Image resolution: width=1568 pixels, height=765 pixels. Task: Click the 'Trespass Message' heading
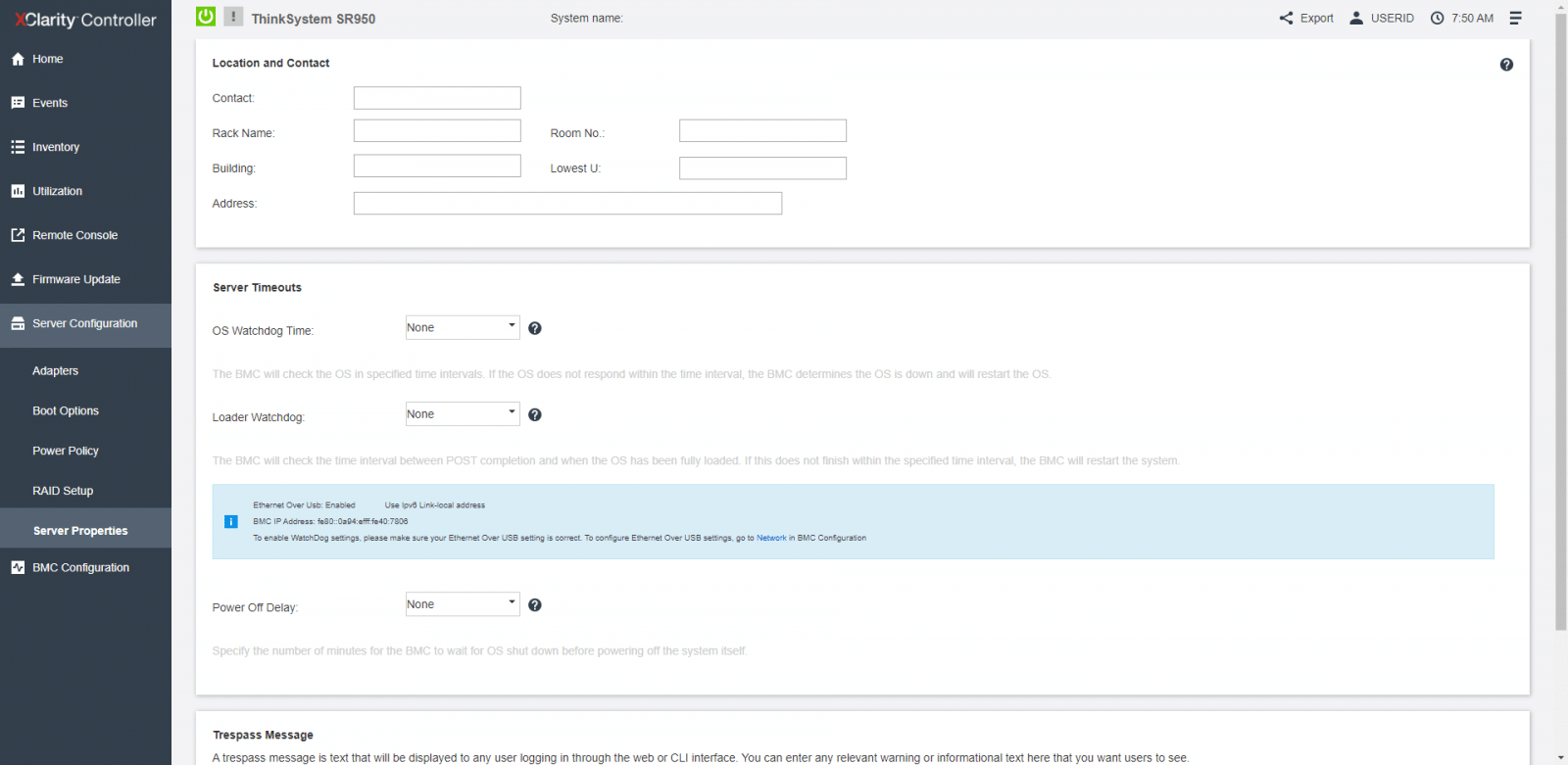263,736
